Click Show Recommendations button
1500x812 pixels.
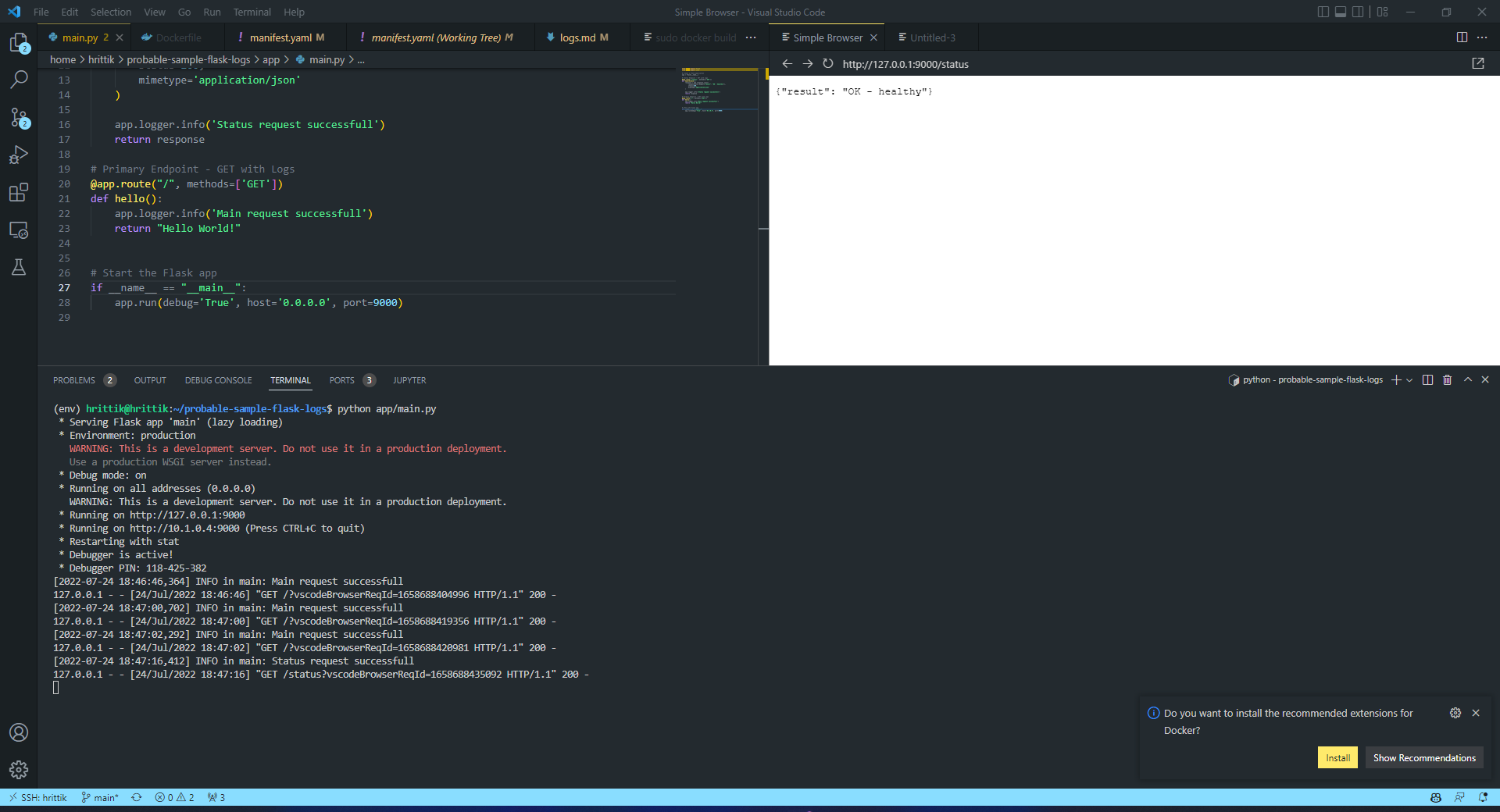(x=1424, y=757)
